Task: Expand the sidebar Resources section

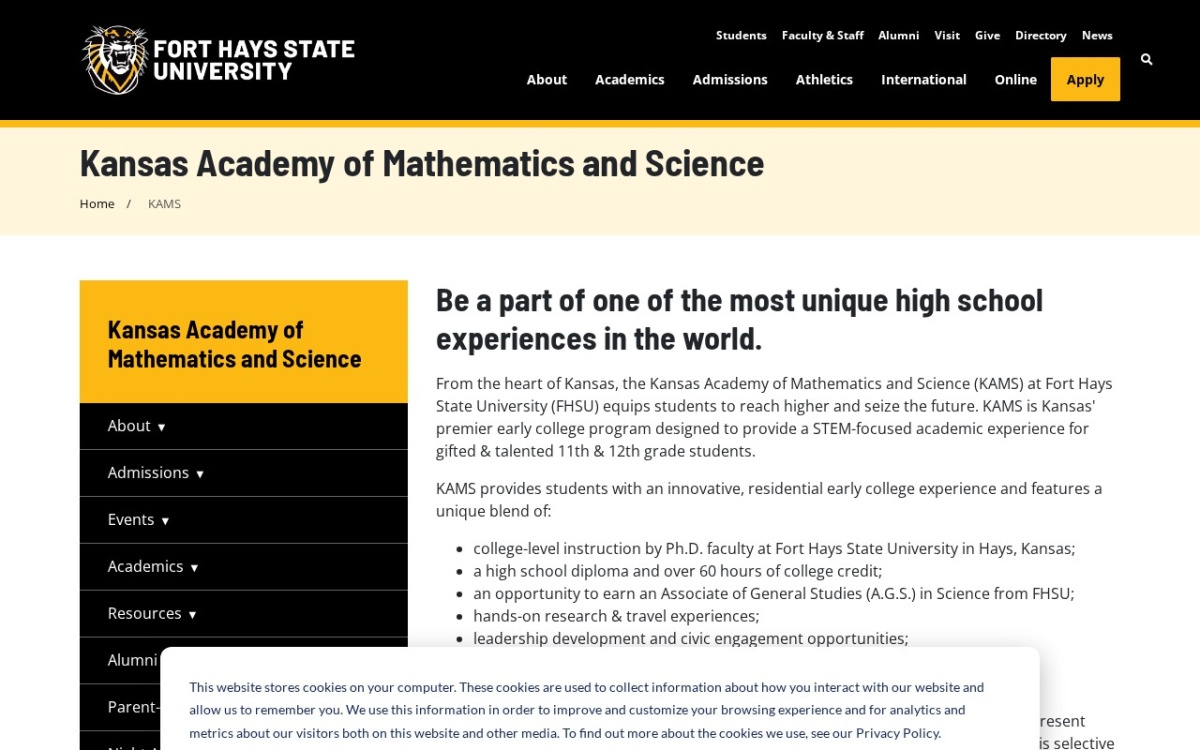Action: [x=244, y=614]
